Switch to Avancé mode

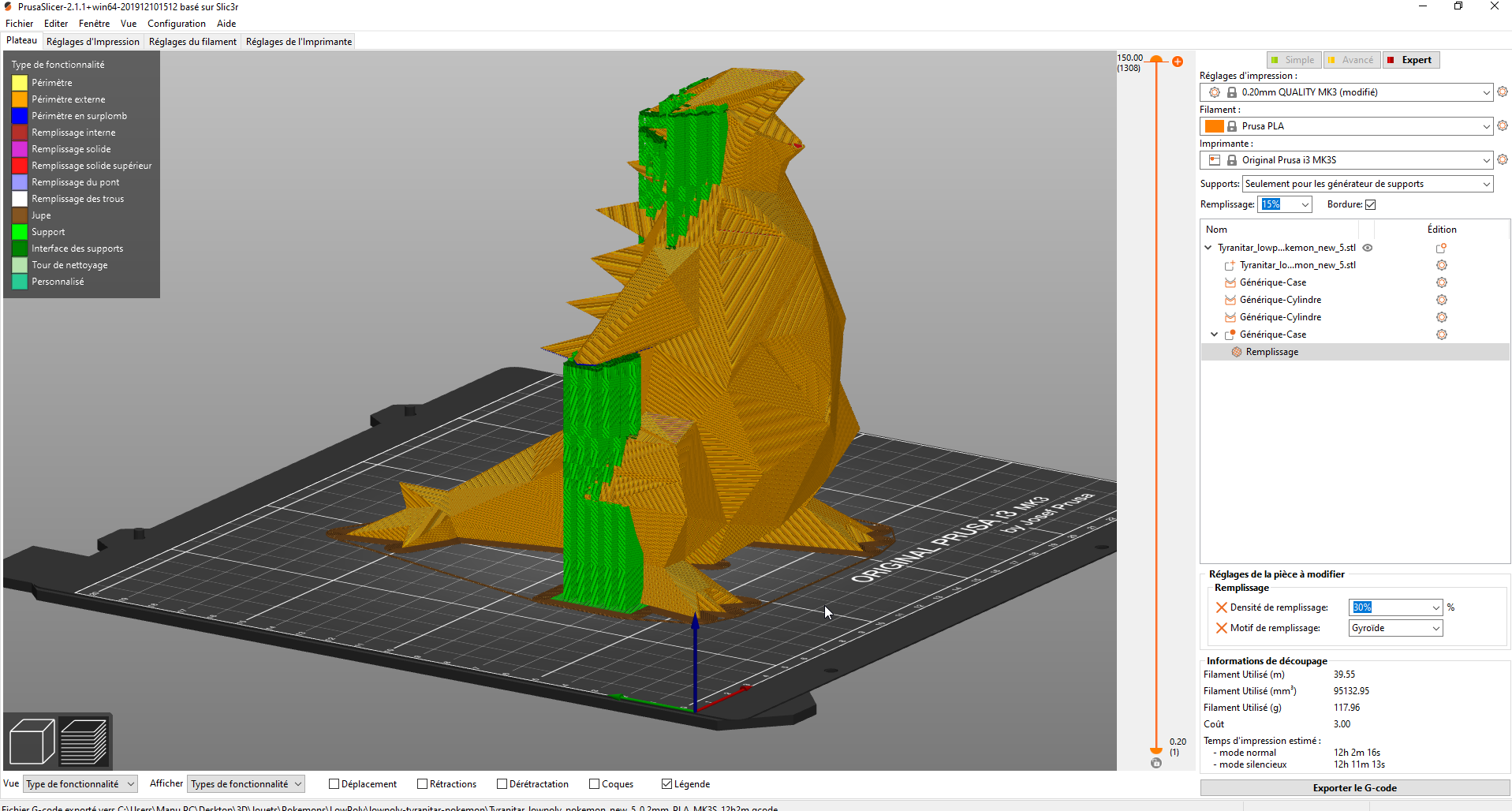1352,60
